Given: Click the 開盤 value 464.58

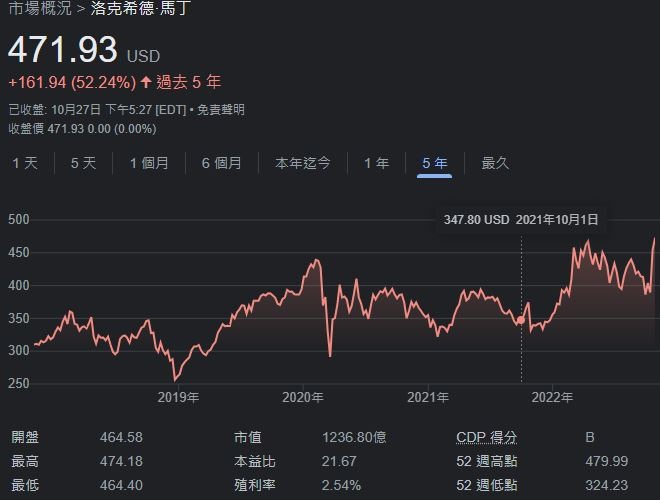Looking at the screenshot, I should pyautogui.click(x=121, y=438).
